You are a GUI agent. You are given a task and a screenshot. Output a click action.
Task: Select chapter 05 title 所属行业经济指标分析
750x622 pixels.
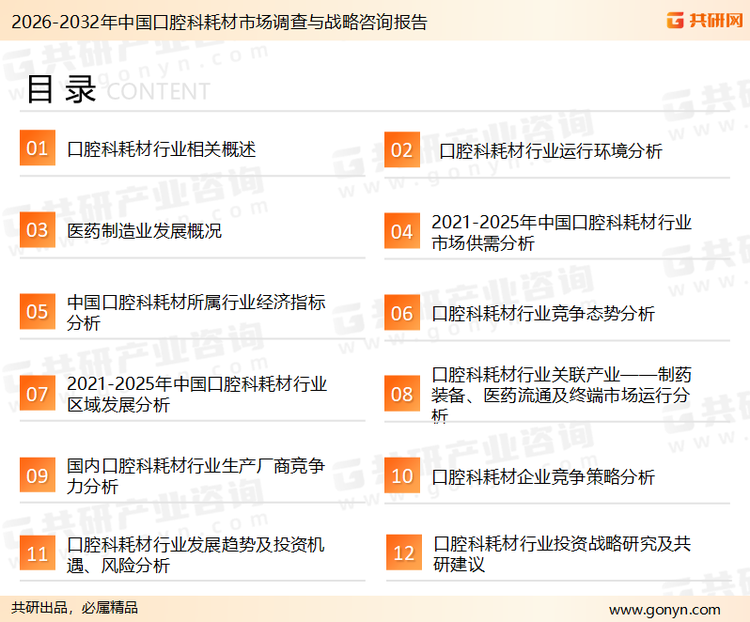(x=196, y=312)
